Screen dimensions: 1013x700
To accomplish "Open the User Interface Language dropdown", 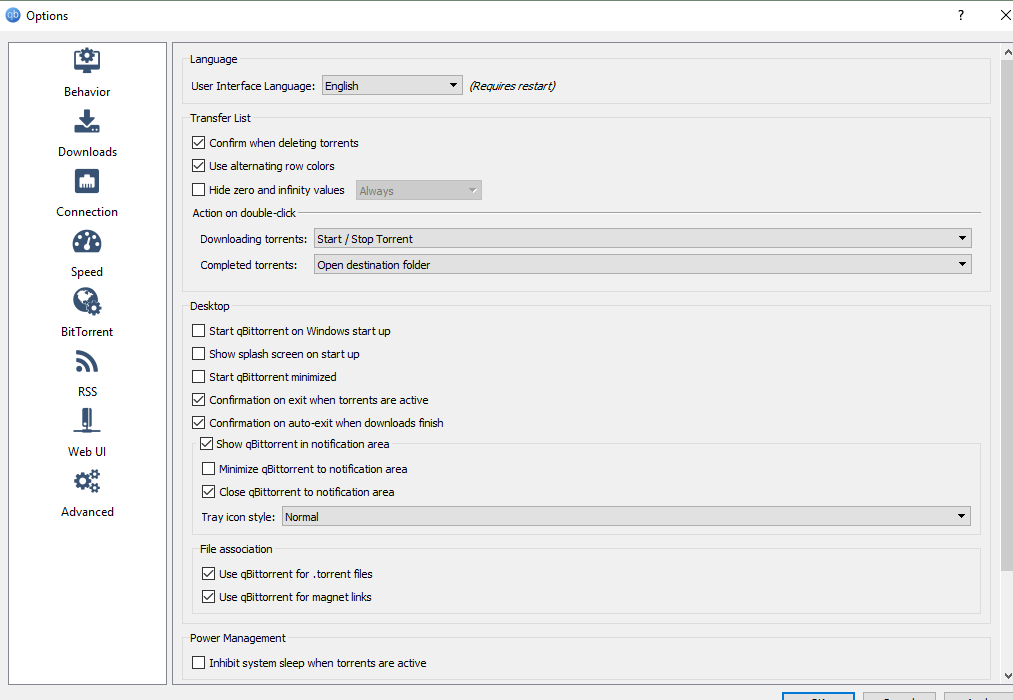I will 392,85.
